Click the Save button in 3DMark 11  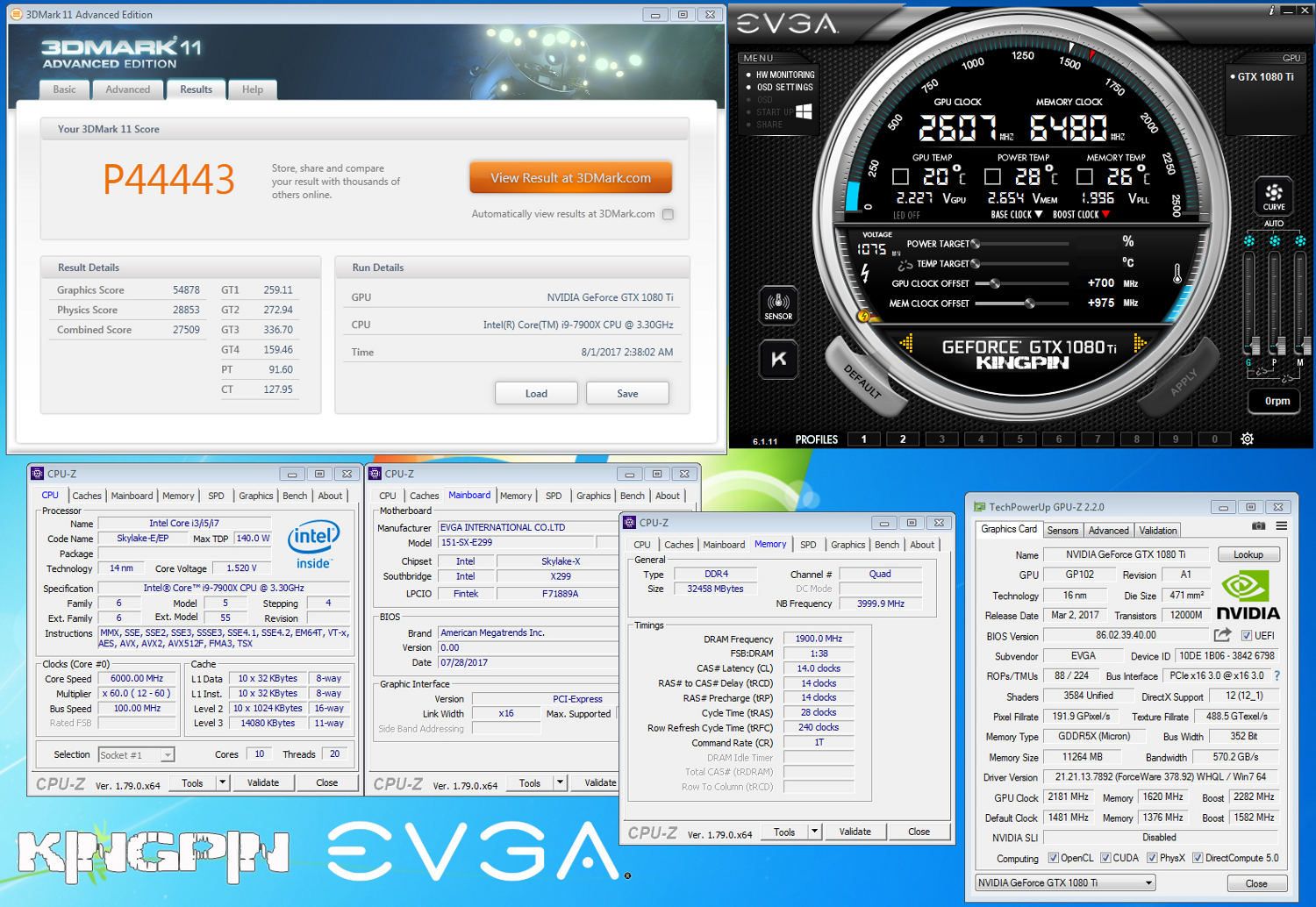pos(627,393)
